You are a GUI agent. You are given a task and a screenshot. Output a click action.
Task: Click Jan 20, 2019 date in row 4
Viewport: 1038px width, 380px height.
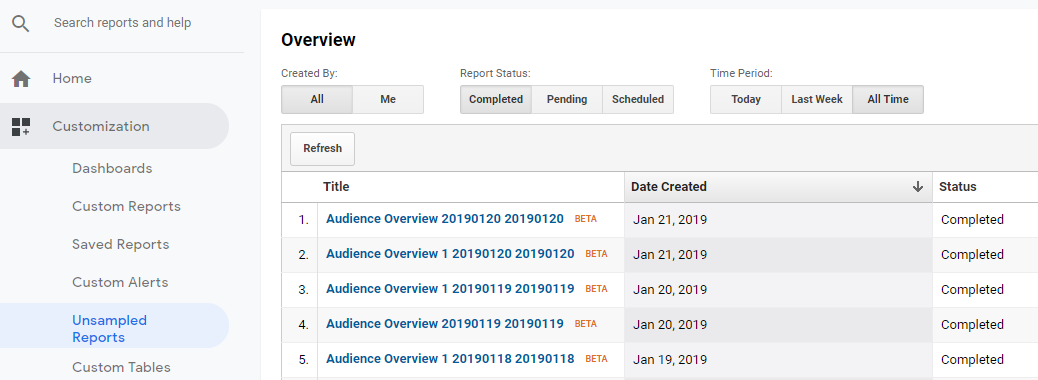coord(670,325)
